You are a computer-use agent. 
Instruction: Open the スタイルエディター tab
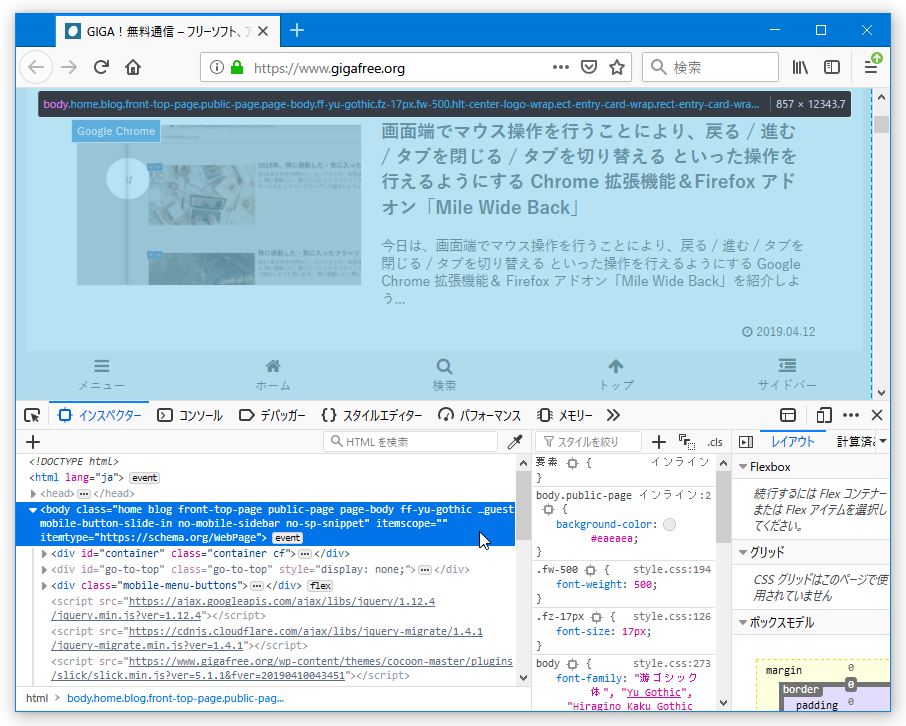372,415
